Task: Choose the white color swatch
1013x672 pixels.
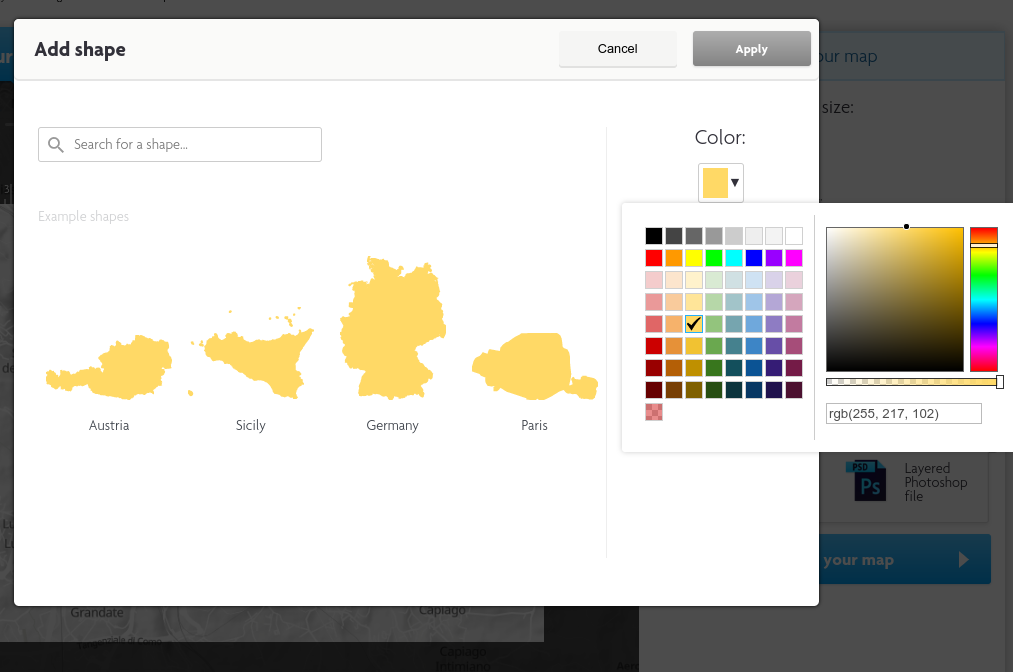Action: point(794,236)
